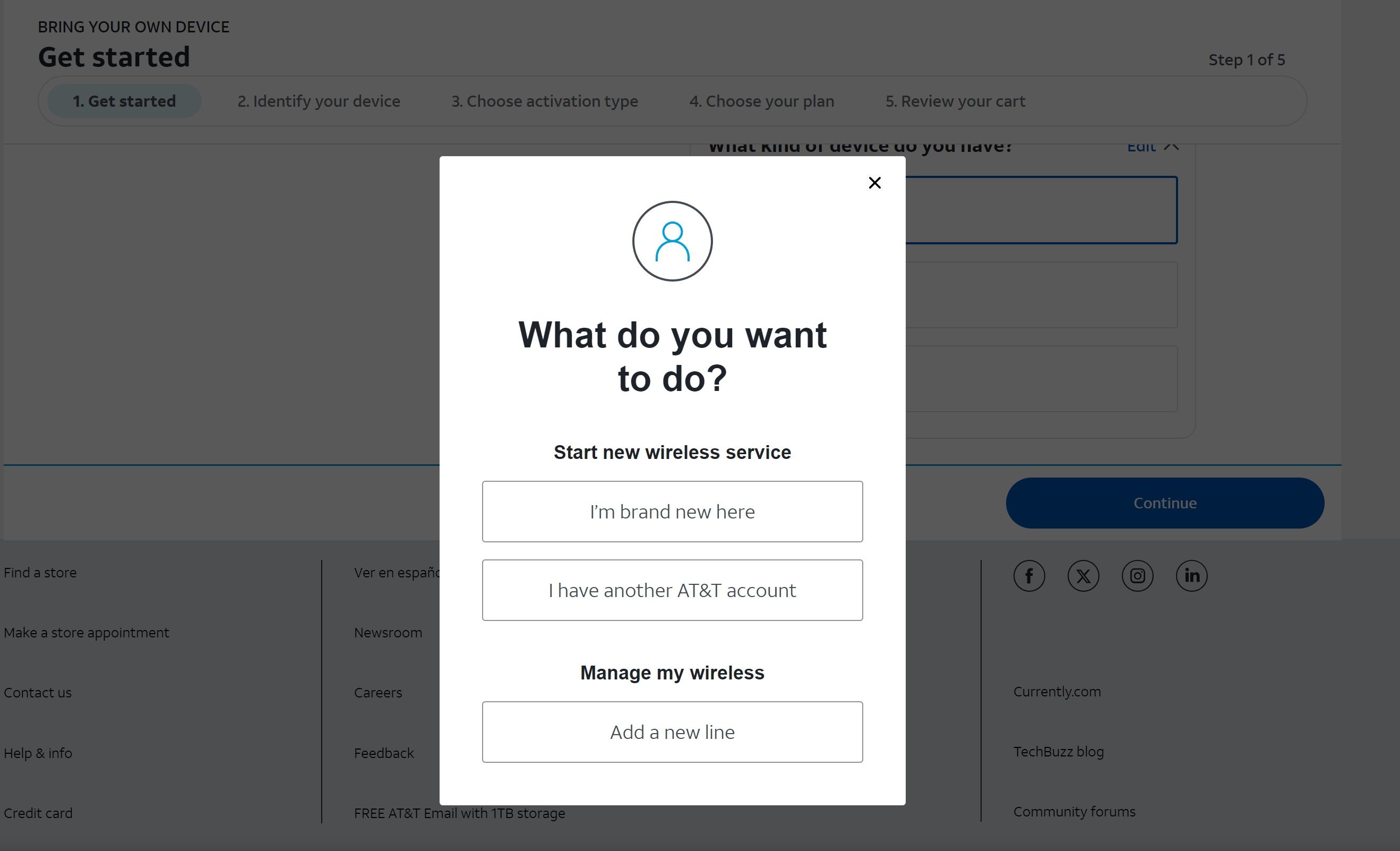Select step 1 Get started indicator

tap(124, 101)
